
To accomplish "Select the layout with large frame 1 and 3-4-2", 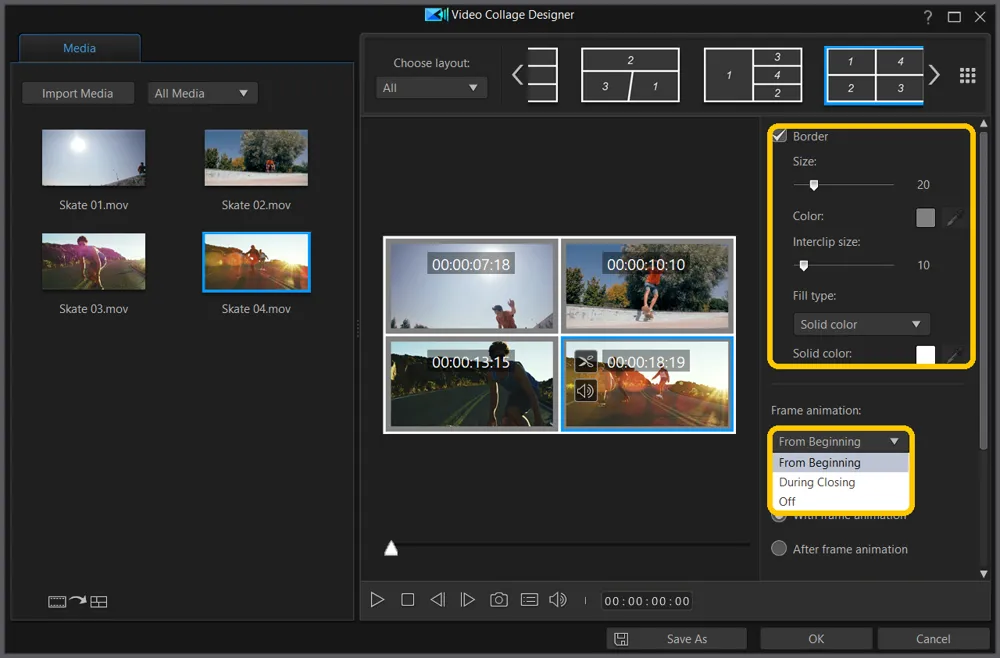I will tap(753, 75).
